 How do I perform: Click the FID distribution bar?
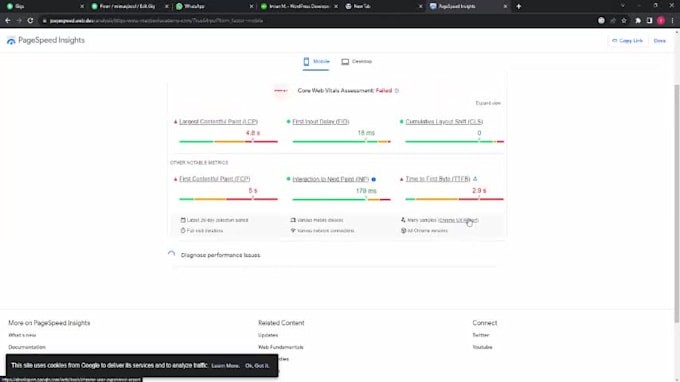[x=341, y=141]
